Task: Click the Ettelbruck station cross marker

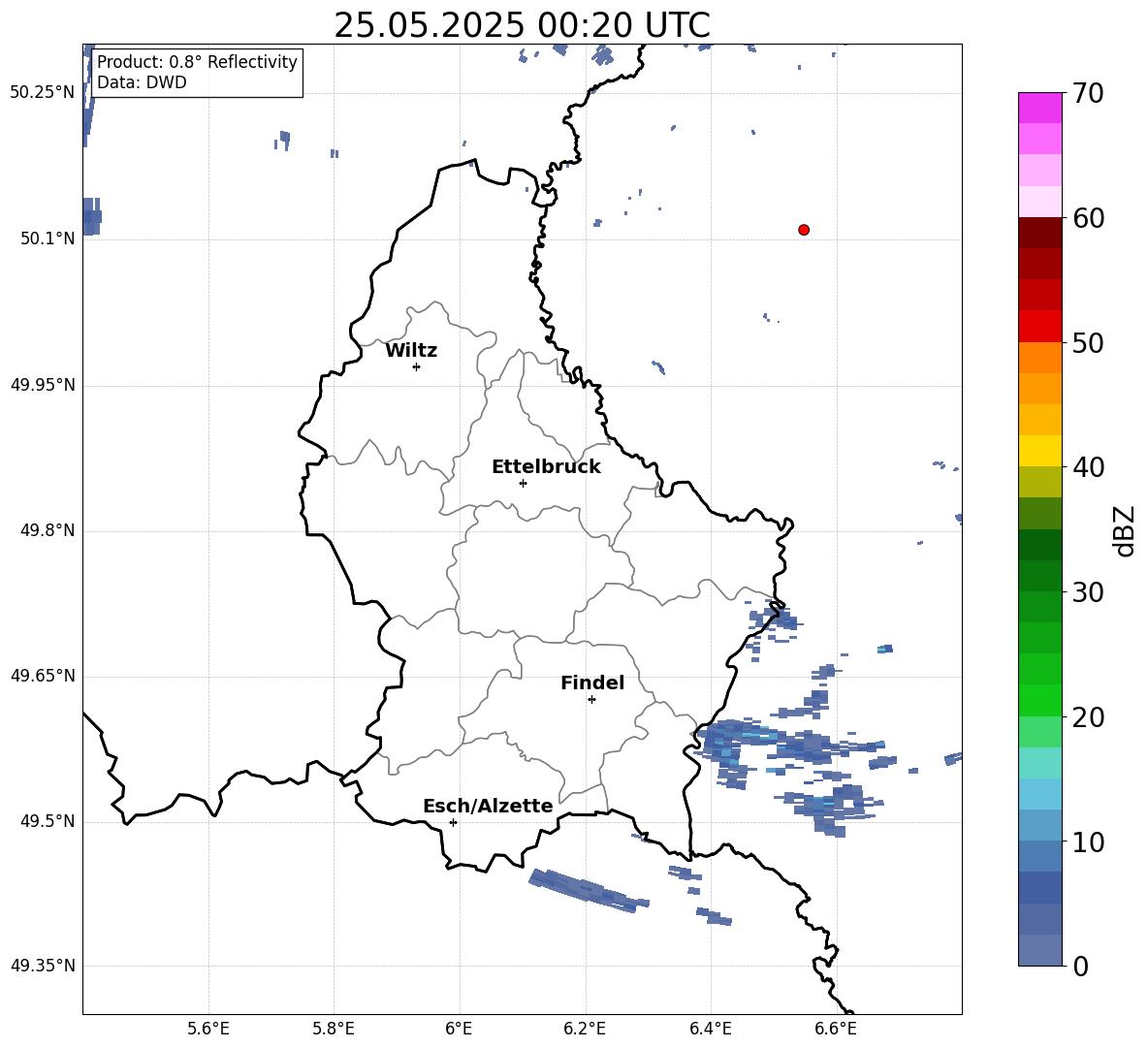Action: [523, 483]
